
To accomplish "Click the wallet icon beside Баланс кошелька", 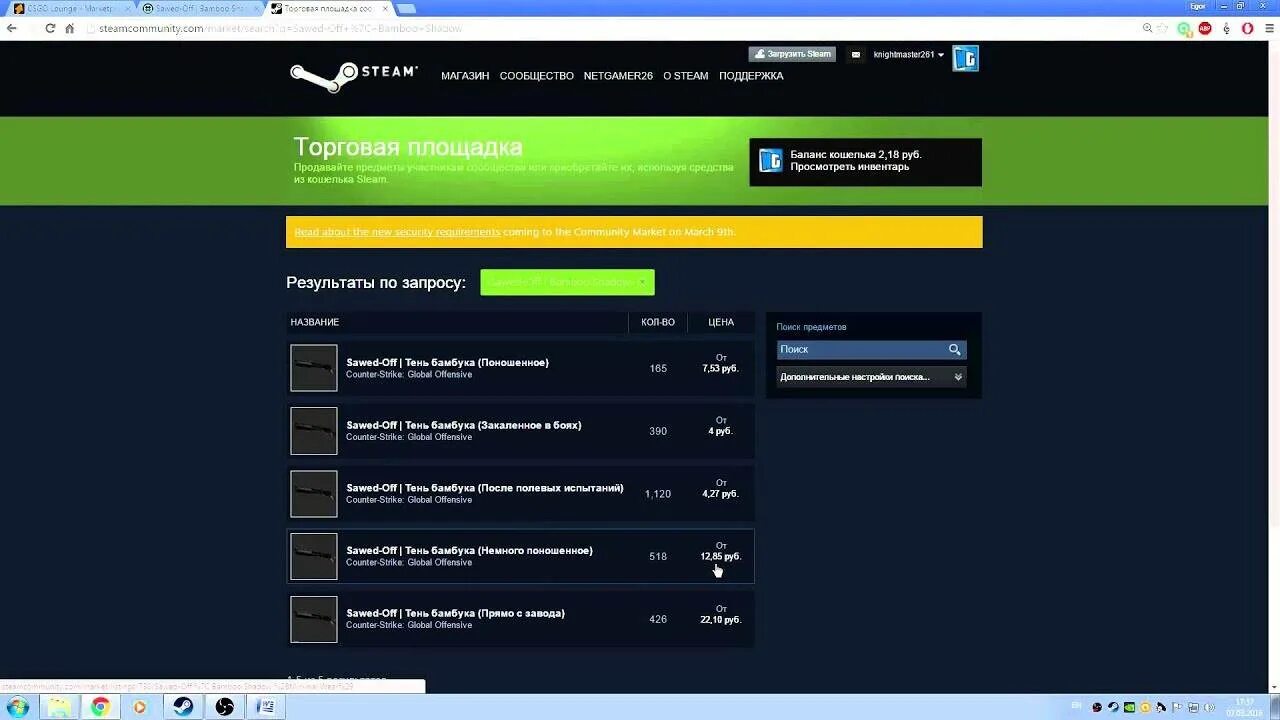I will 770,161.
